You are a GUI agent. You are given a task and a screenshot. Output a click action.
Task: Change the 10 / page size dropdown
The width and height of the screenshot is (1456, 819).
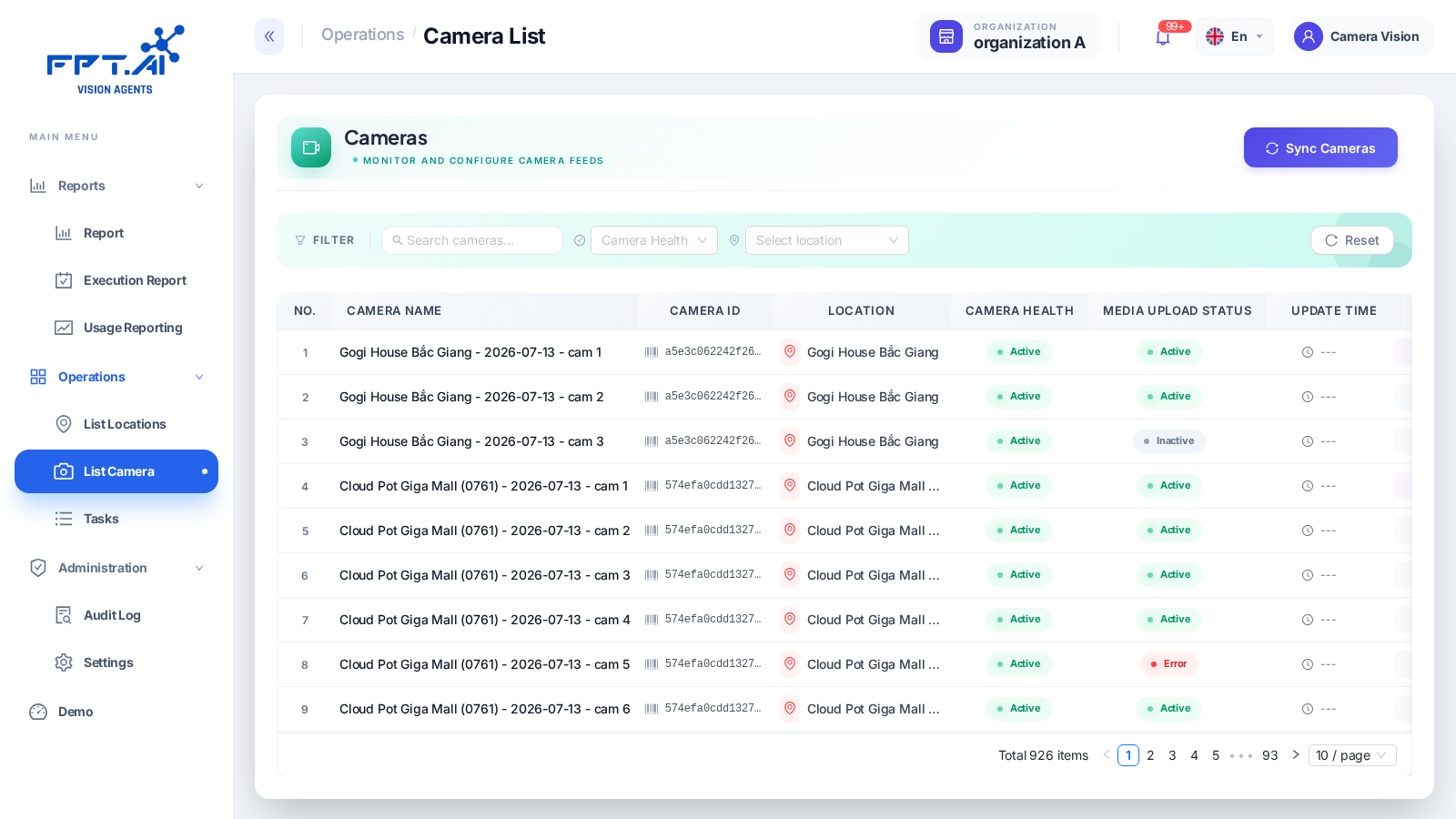tap(1352, 755)
